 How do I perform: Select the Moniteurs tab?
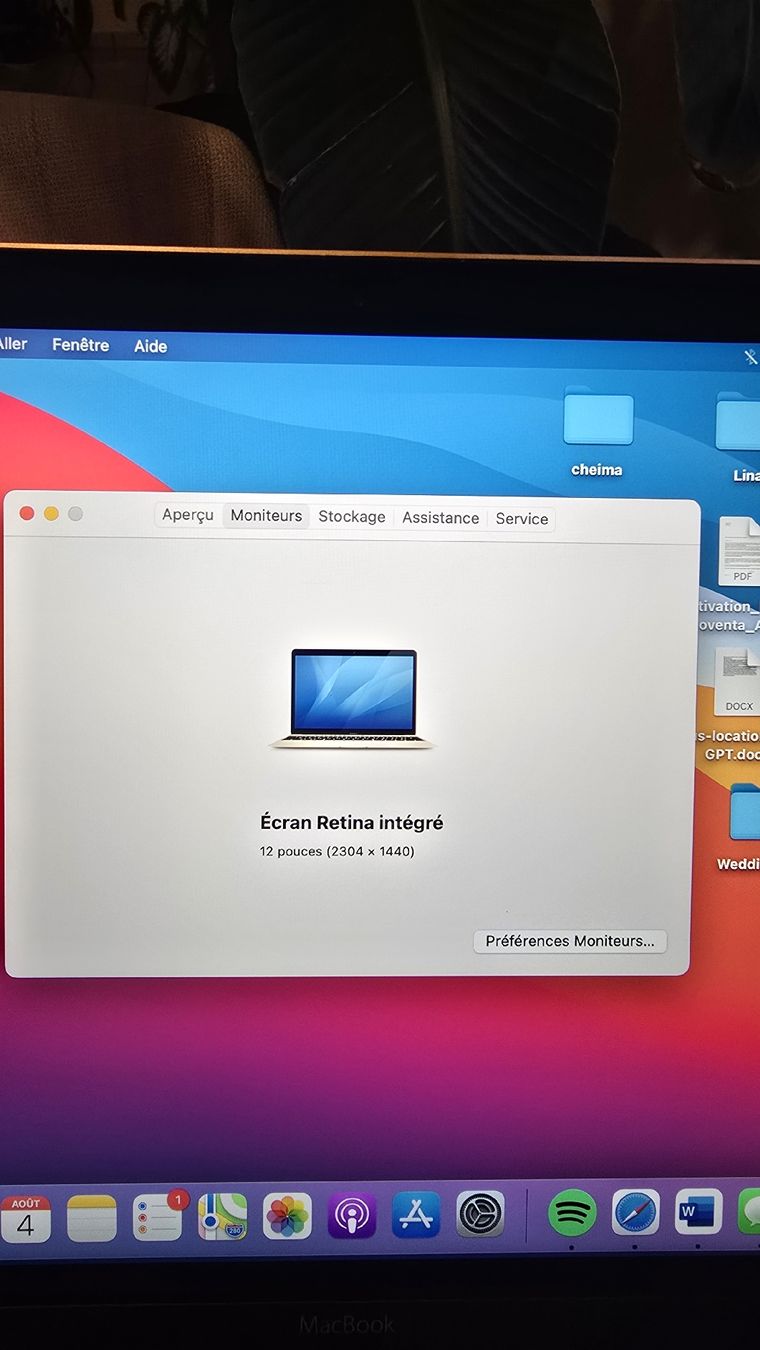[x=266, y=516]
